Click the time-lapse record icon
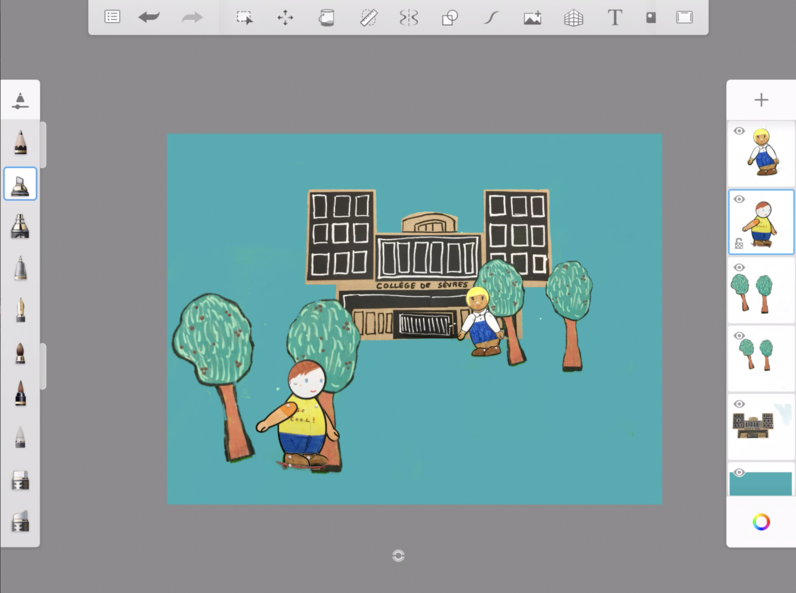 tap(650, 18)
